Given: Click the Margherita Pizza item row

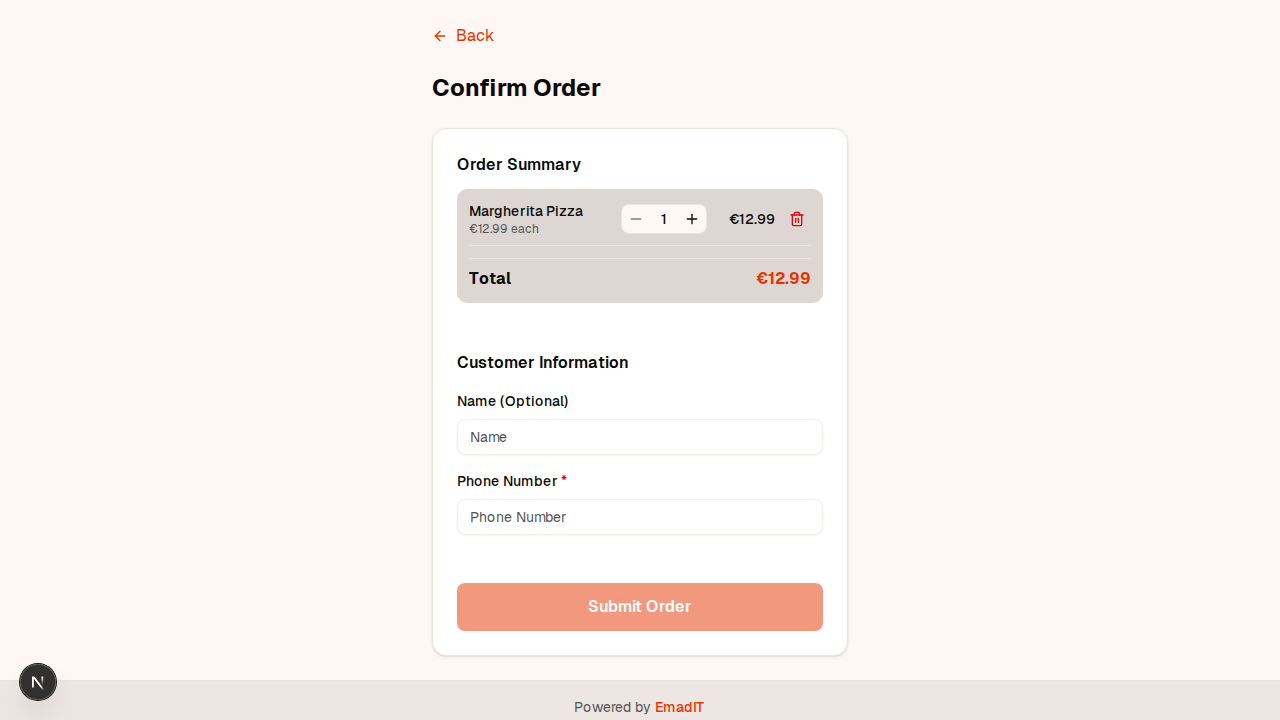Looking at the screenshot, I should 526,211.
